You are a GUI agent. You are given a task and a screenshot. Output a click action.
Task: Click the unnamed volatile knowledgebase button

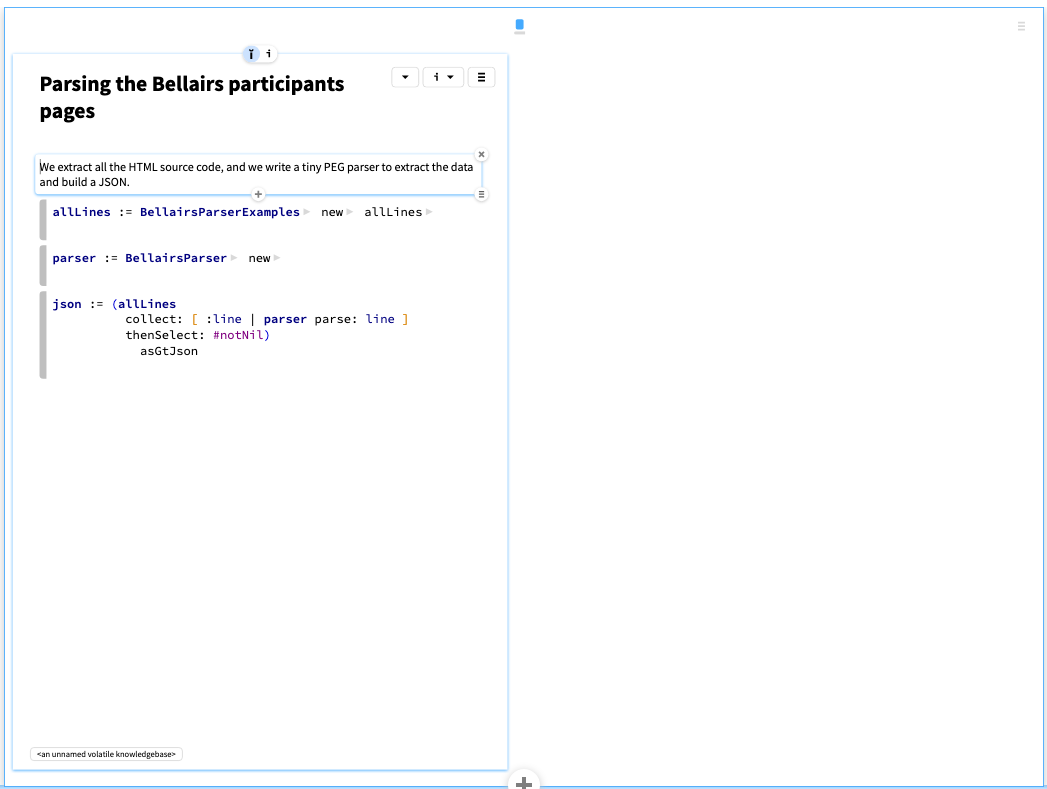(x=107, y=754)
